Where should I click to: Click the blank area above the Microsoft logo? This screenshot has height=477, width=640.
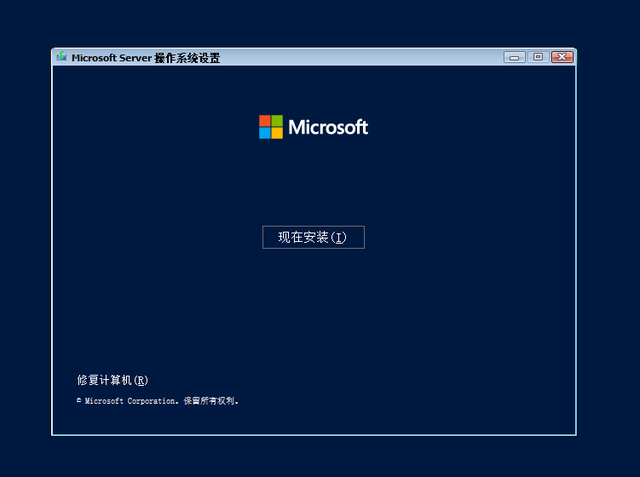pos(313,88)
